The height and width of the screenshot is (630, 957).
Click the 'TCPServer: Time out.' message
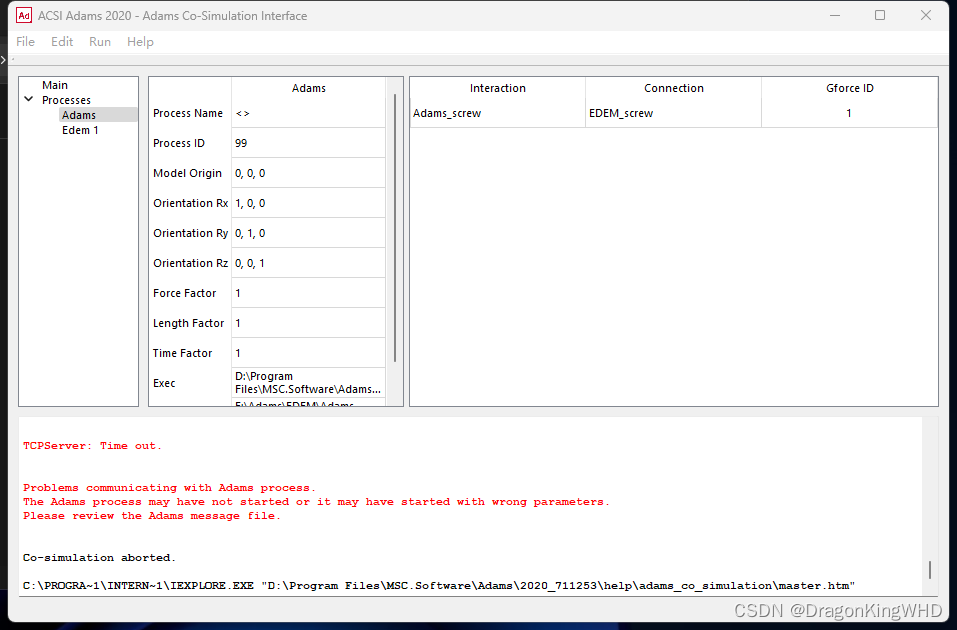point(92,446)
